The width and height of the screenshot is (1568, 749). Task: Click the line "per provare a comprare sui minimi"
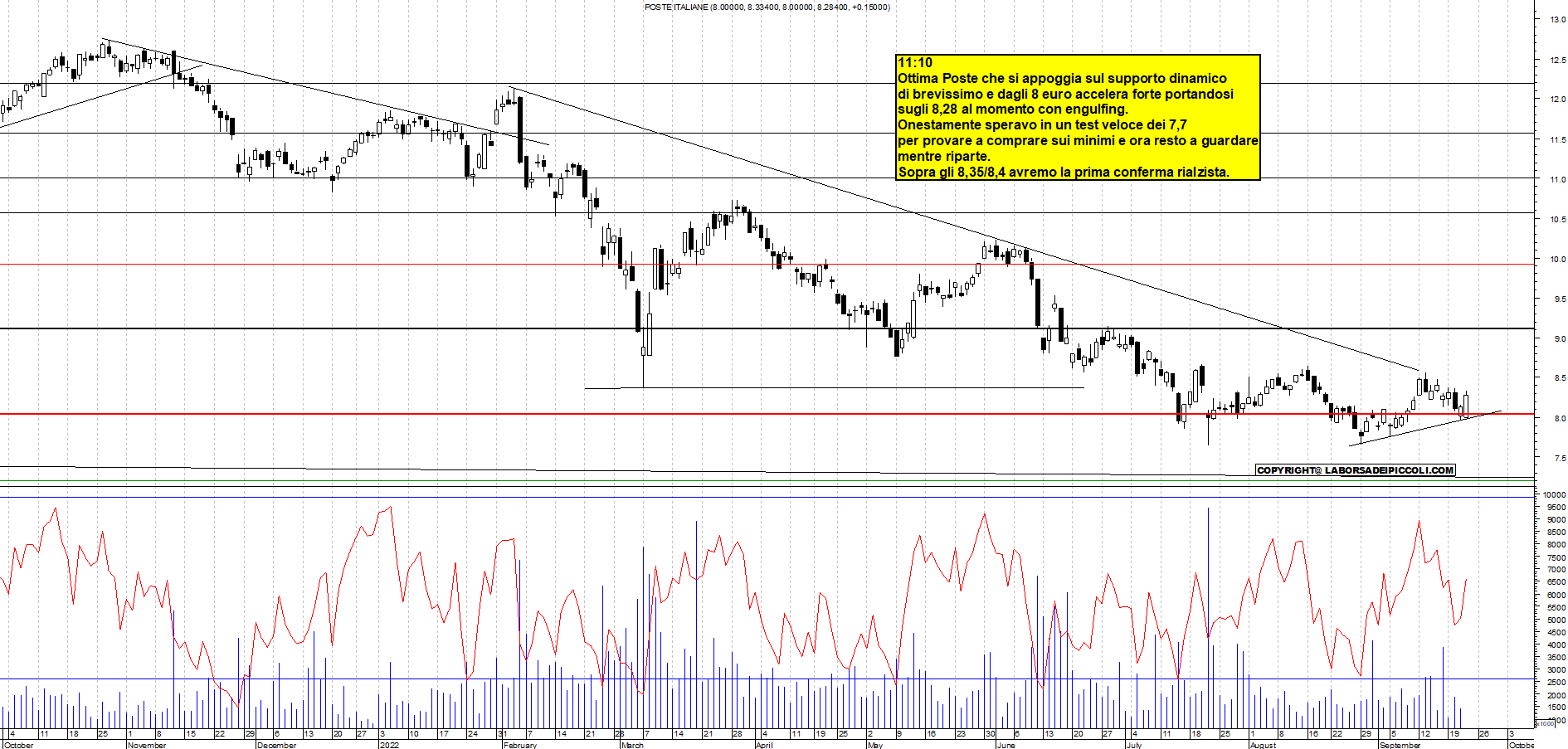1078,140
